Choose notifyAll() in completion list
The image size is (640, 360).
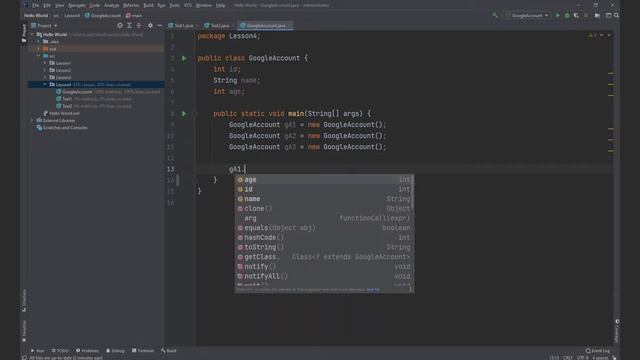(x=324, y=276)
